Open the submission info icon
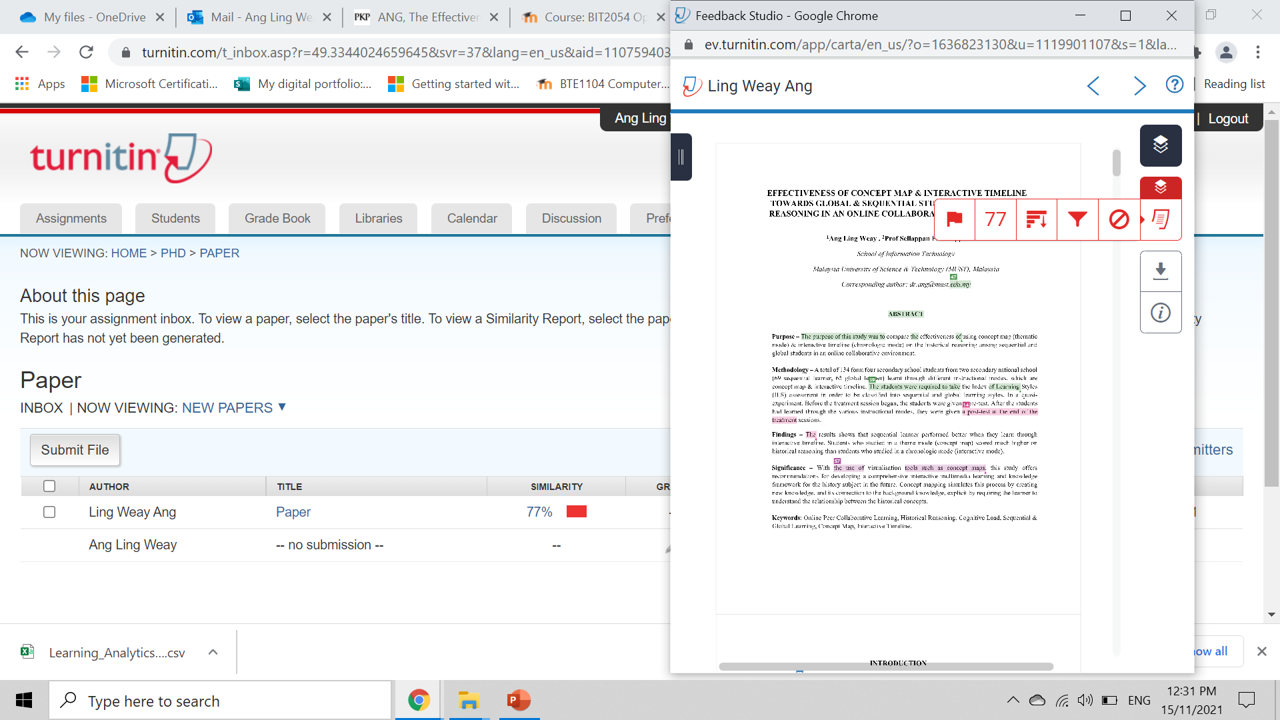Image resolution: width=1280 pixels, height=720 pixels. coord(1160,313)
